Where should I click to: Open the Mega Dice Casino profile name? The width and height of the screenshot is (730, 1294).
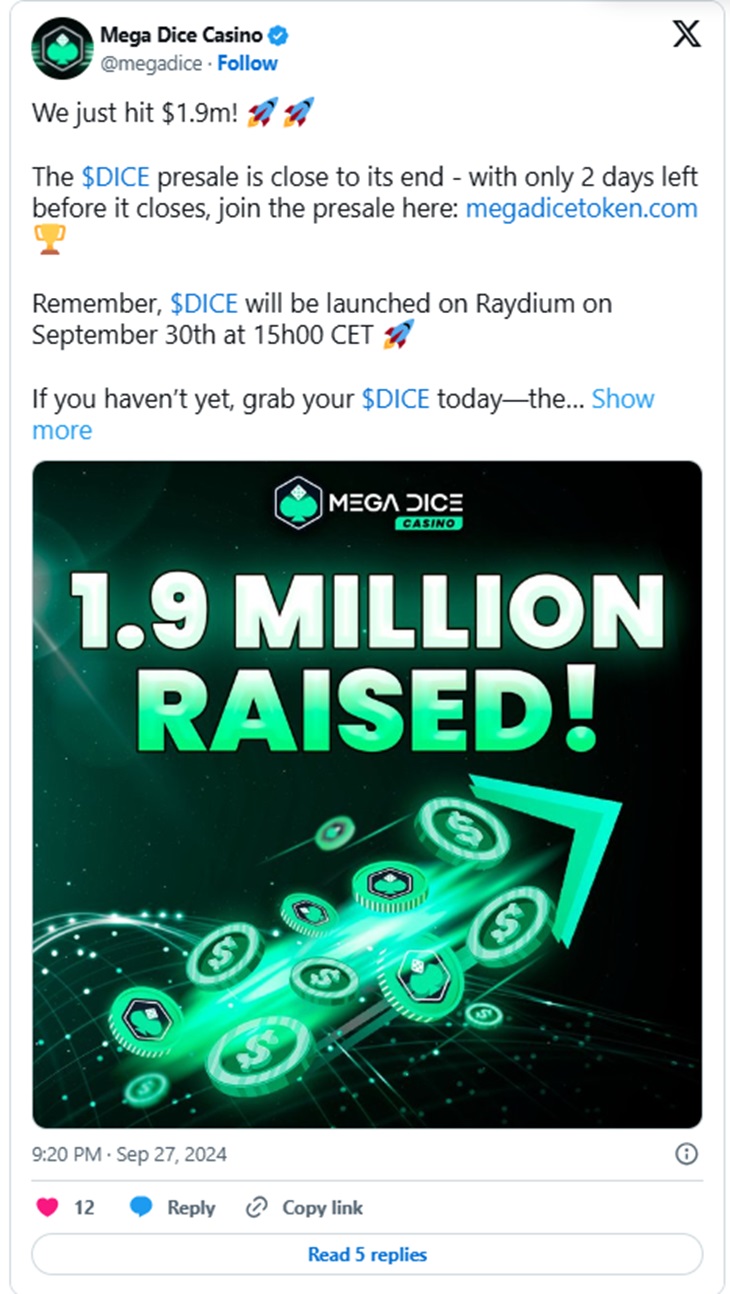[x=181, y=36]
